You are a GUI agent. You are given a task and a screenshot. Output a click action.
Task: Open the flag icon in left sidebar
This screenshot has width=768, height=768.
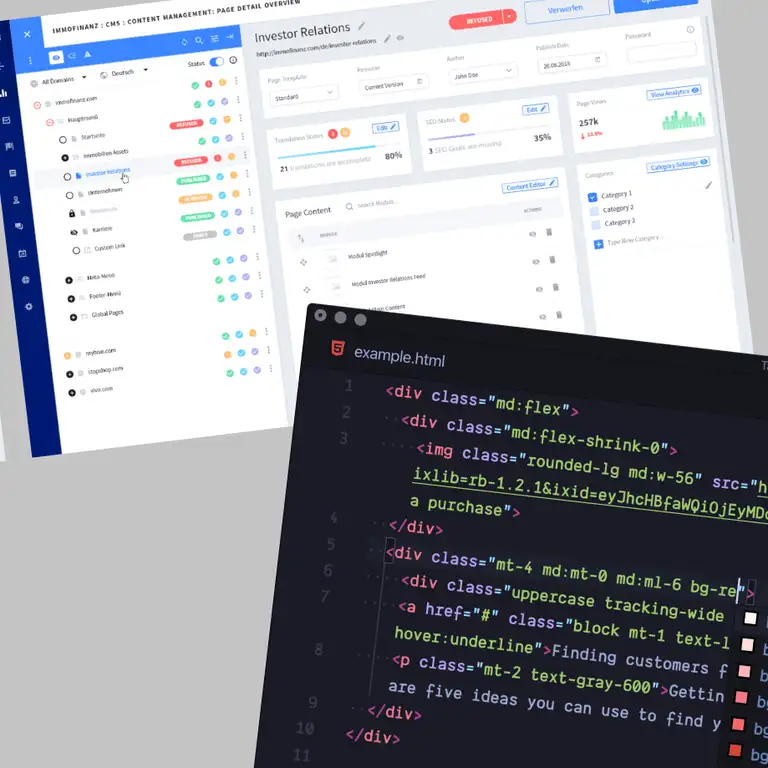point(9,146)
